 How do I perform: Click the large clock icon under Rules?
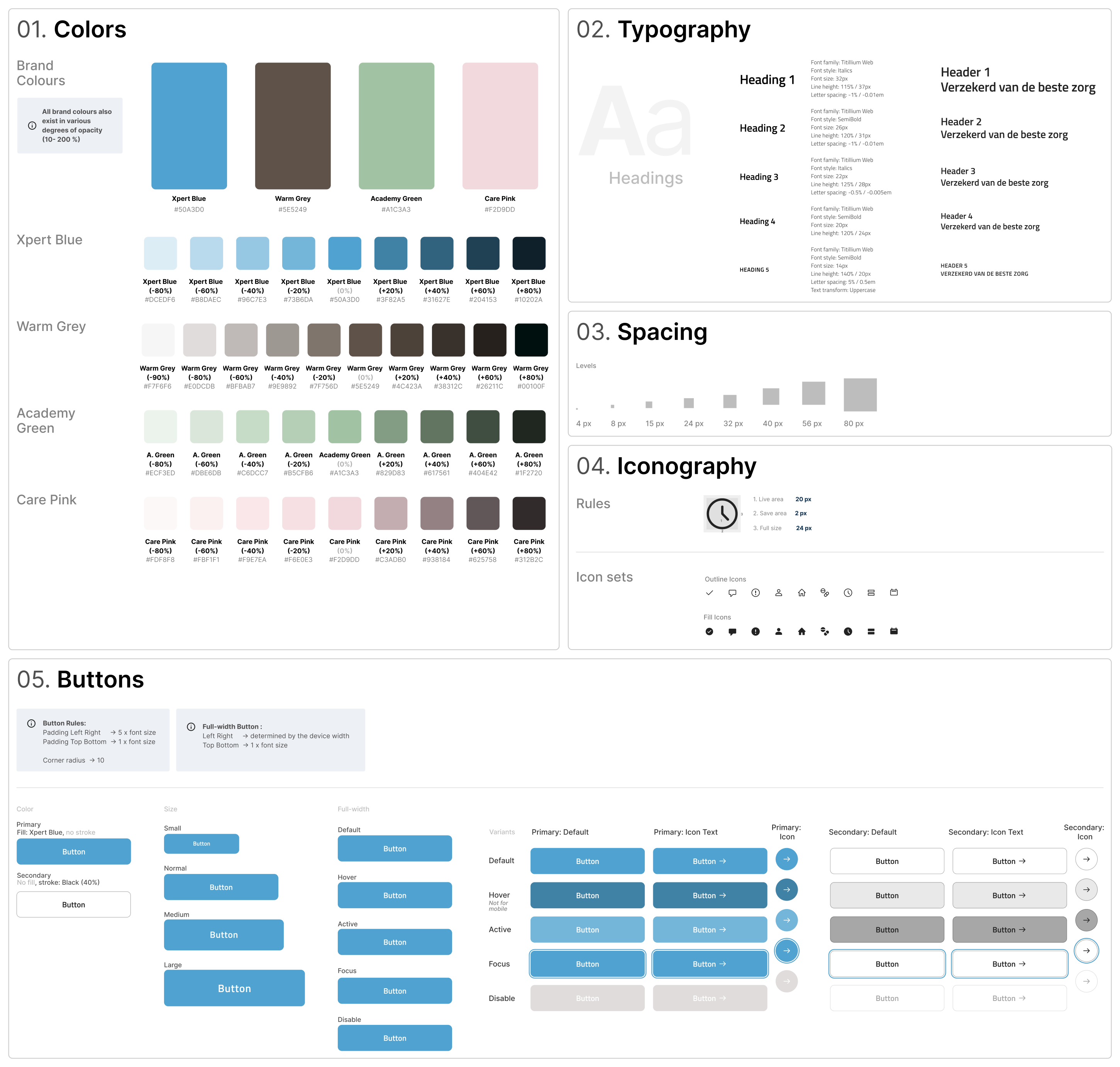(722, 514)
